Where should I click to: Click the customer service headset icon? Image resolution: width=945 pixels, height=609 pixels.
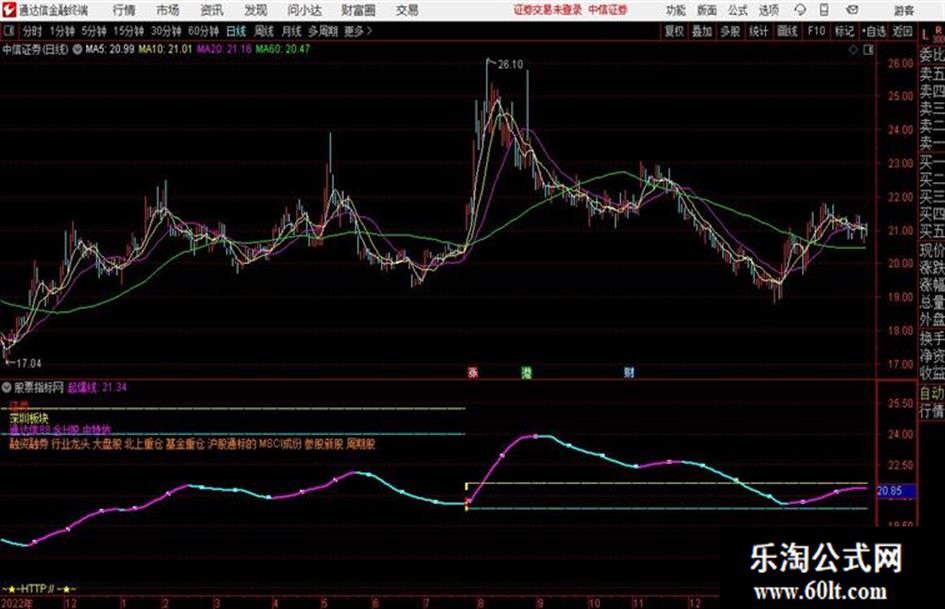pos(800,10)
